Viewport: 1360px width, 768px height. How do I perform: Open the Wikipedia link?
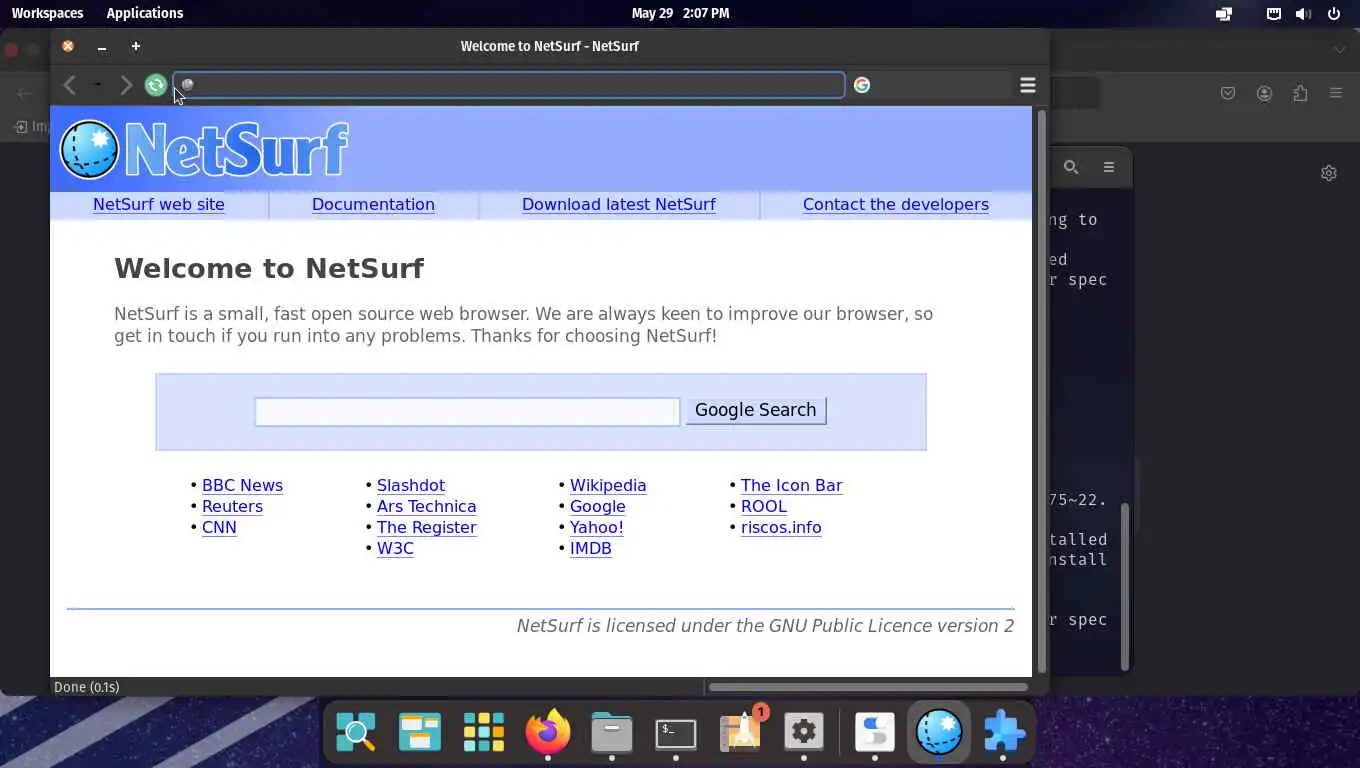[x=608, y=485]
